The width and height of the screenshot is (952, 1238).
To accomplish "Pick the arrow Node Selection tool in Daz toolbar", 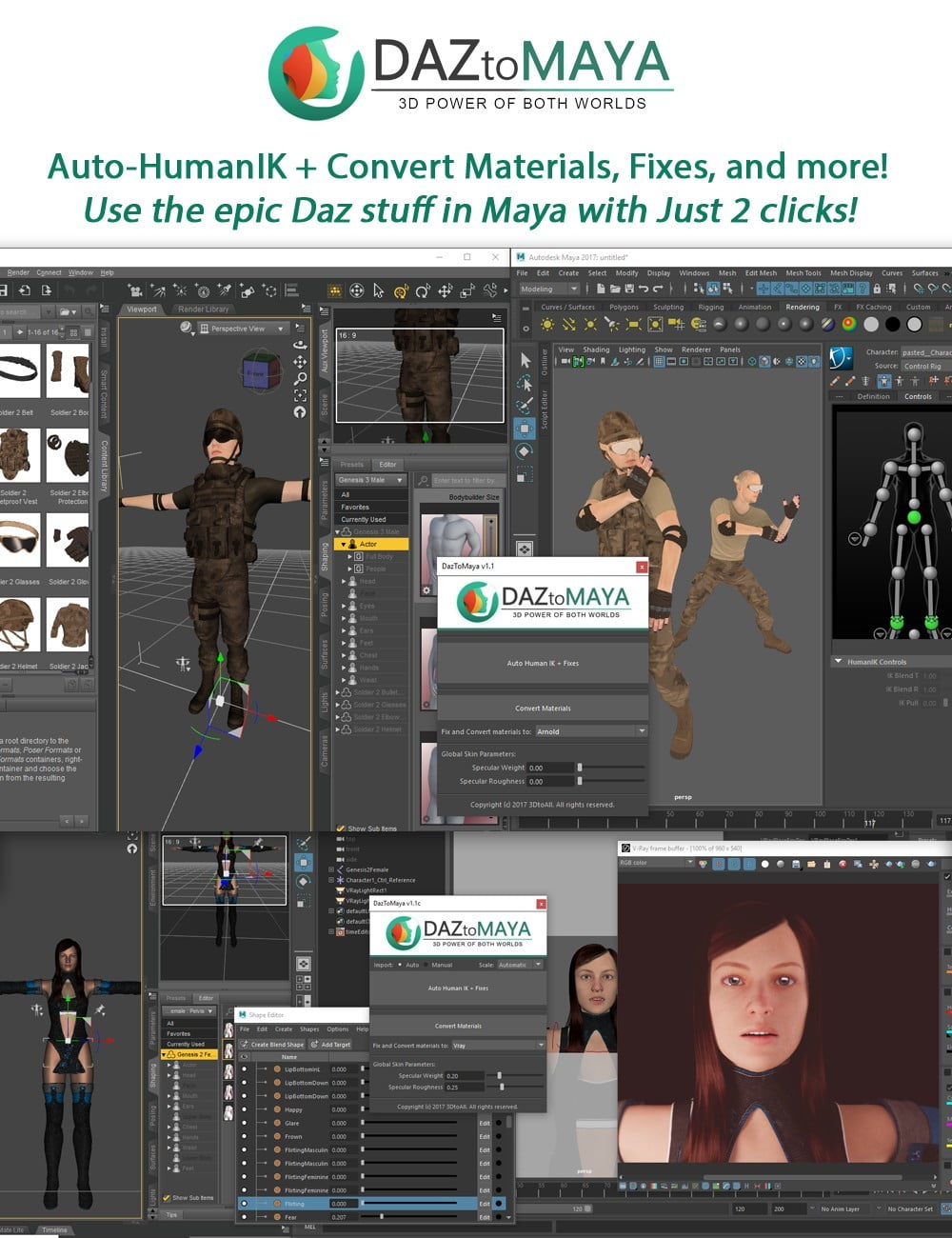I will pos(379,290).
